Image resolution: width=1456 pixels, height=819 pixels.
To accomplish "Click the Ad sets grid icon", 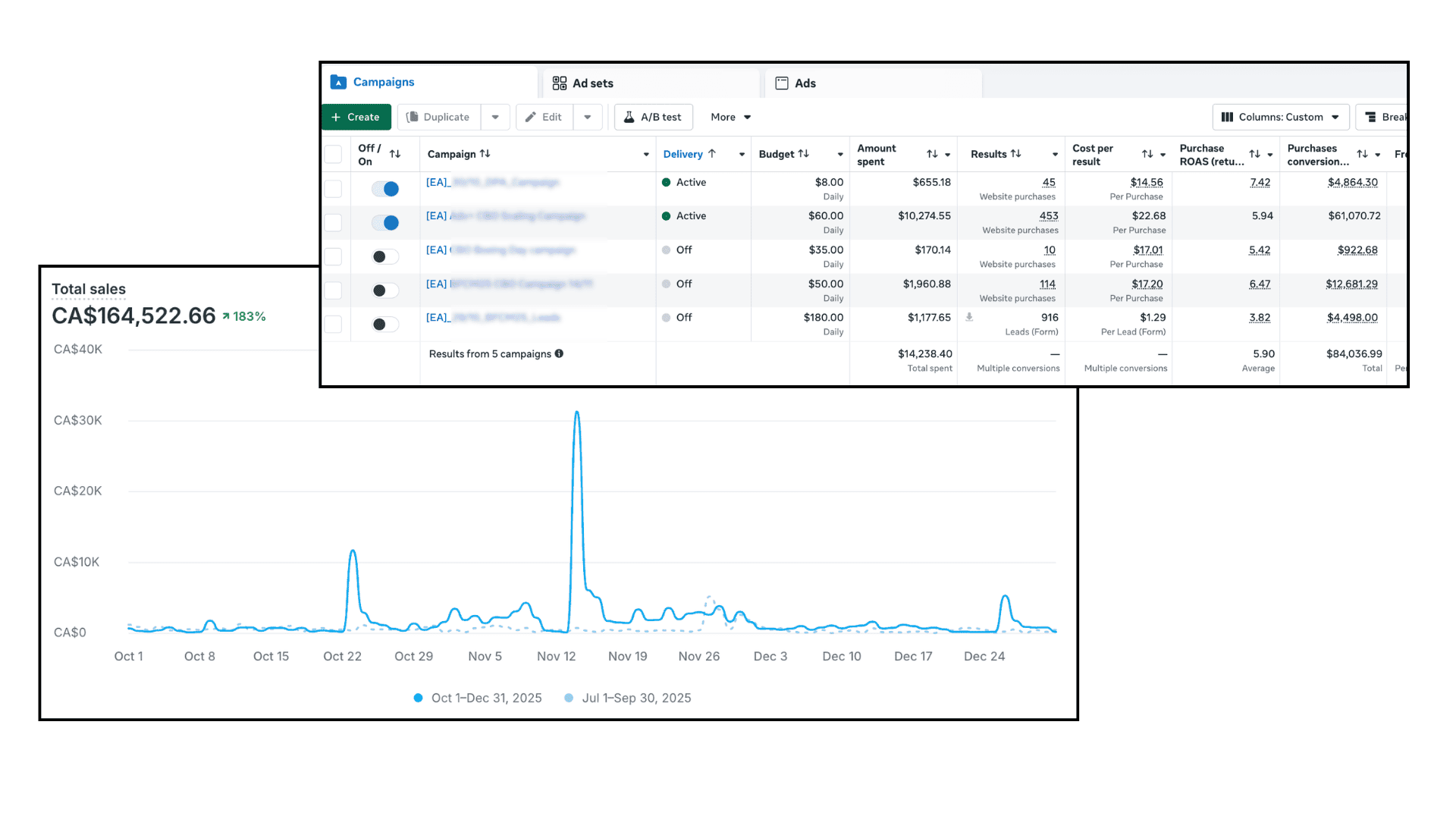I will (560, 83).
